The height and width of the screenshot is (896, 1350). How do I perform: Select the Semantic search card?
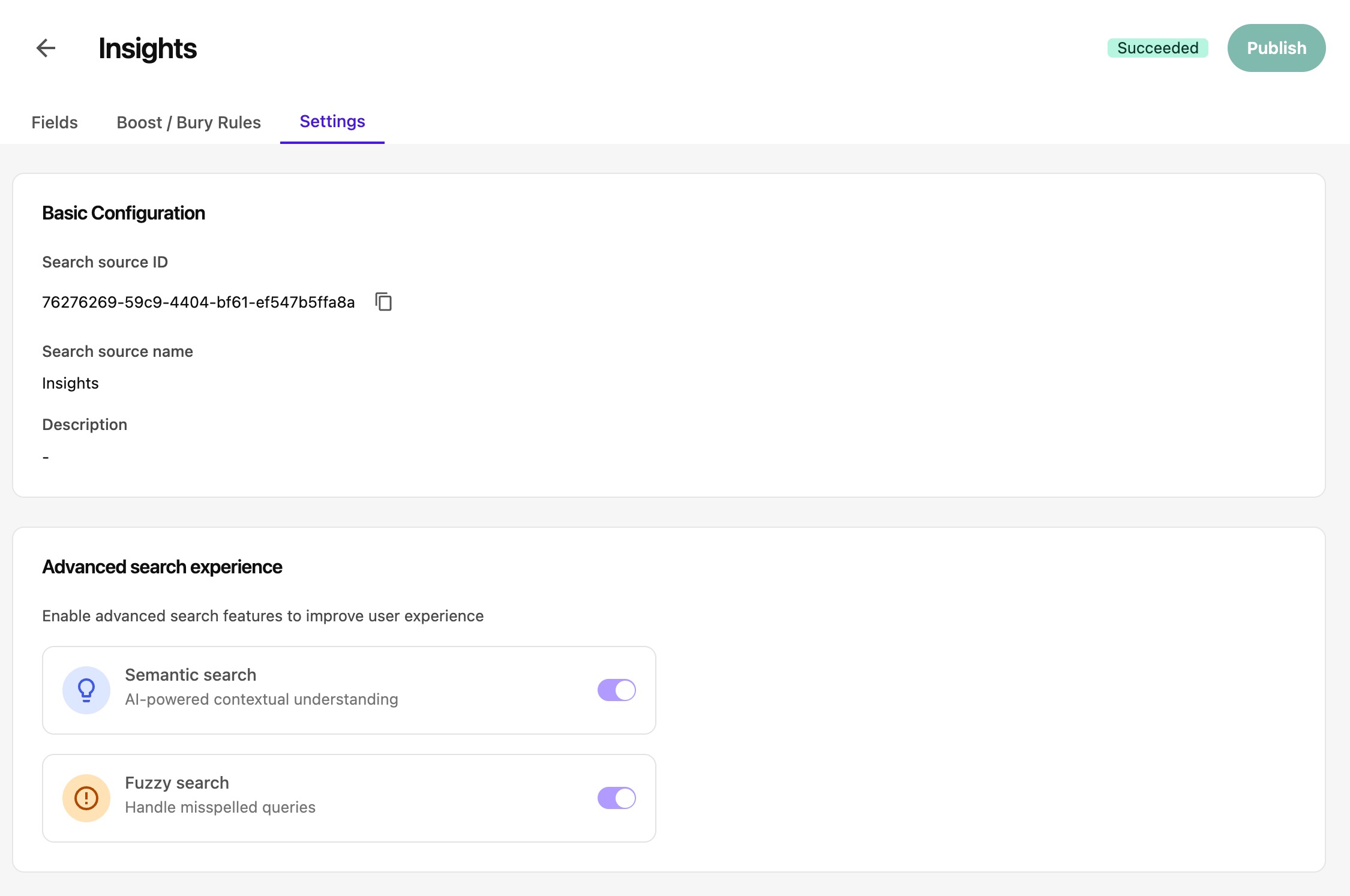[349, 690]
